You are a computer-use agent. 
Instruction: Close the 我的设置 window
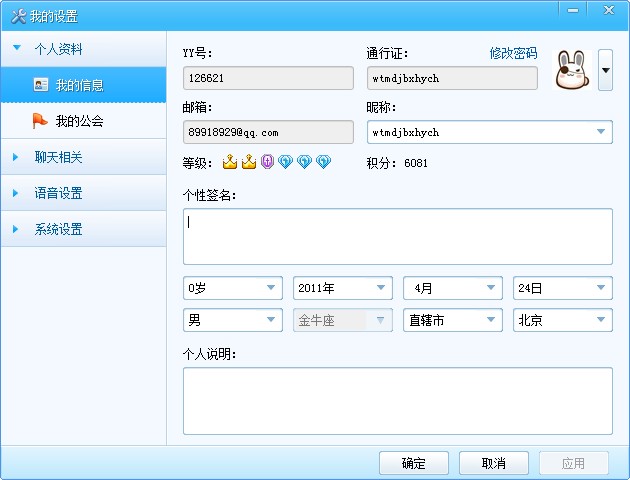point(609,10)
